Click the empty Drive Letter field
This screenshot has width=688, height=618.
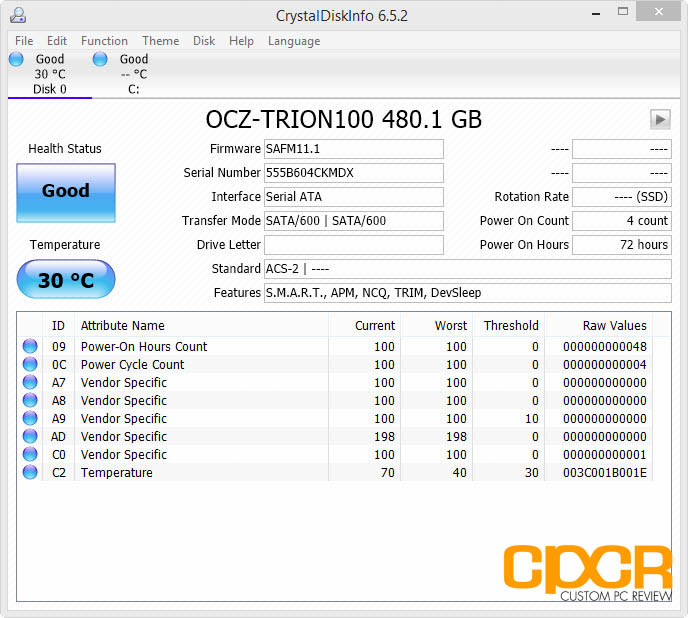pos(354,245)
